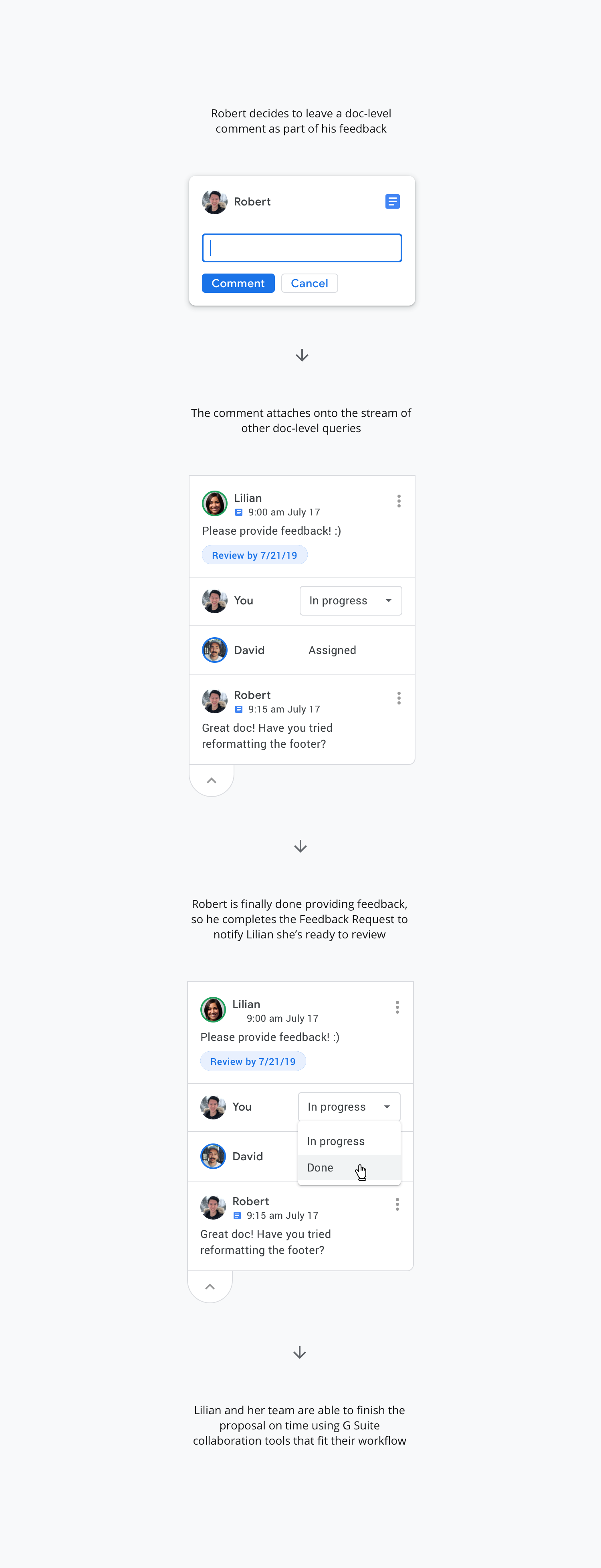Viewport: 601px width, 1568px height.
Task: Click the doc-level comment icon beside Robert
Action: point(392,201)
